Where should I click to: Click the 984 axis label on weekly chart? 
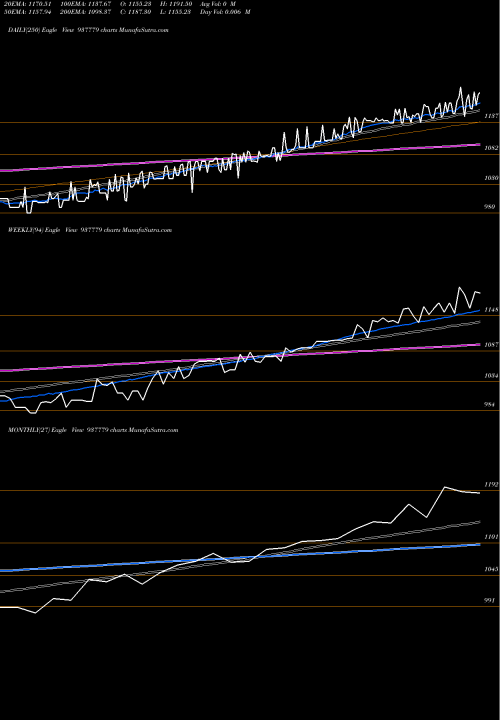[489, 405]
